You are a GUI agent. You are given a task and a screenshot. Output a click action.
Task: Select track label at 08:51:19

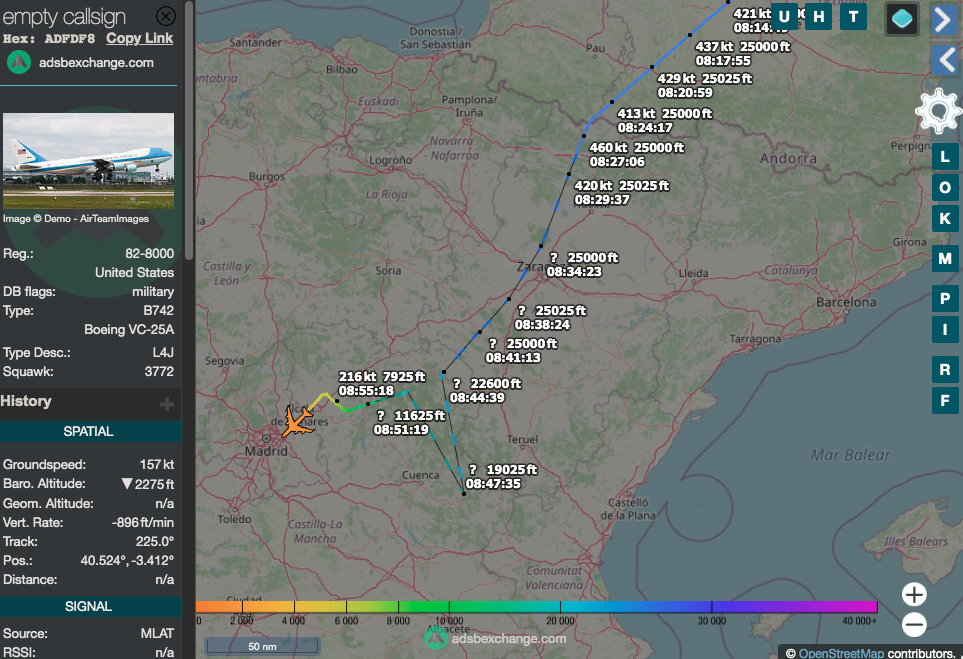[x=409, y=423]
